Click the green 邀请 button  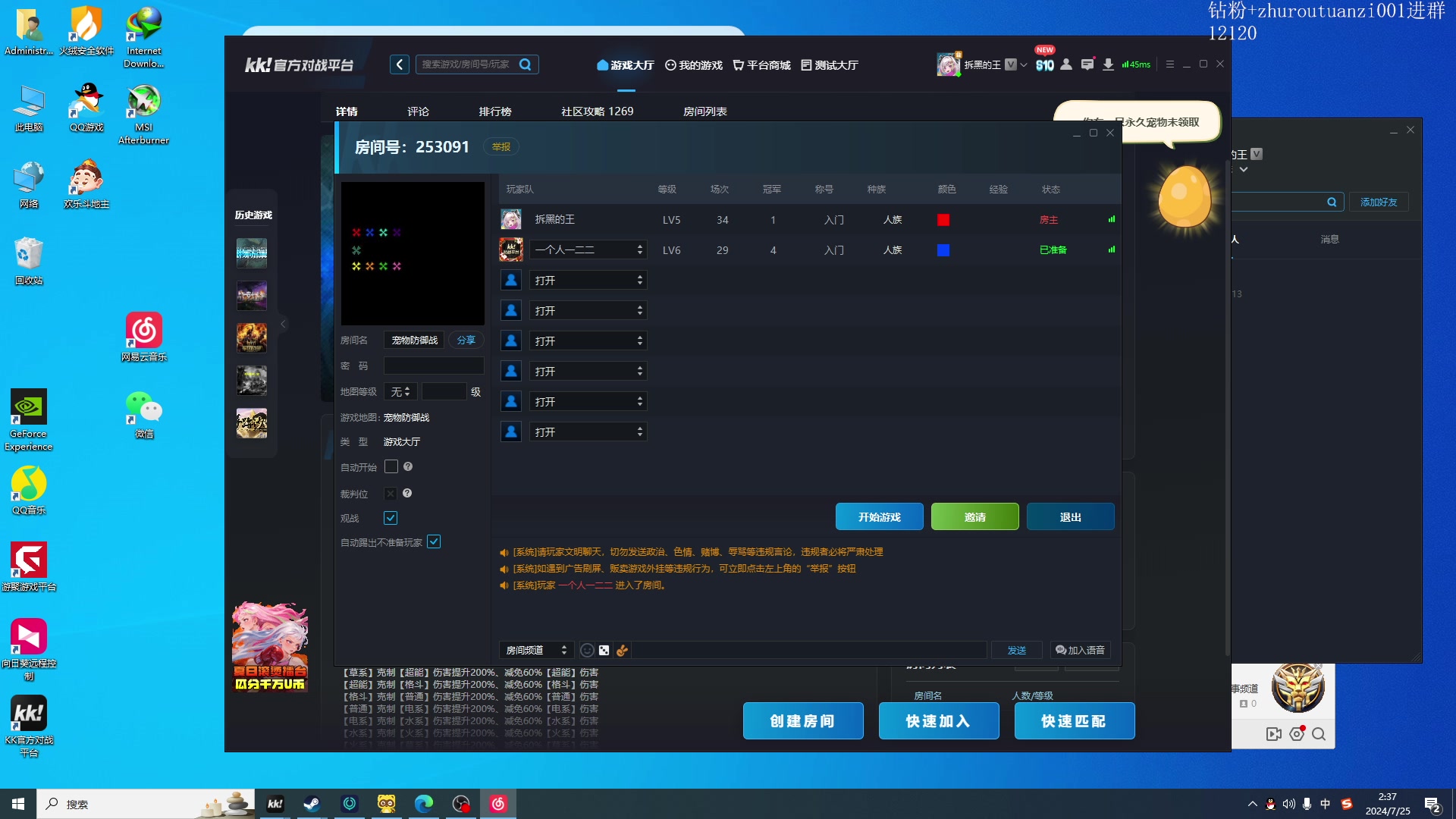coord(974,516)
